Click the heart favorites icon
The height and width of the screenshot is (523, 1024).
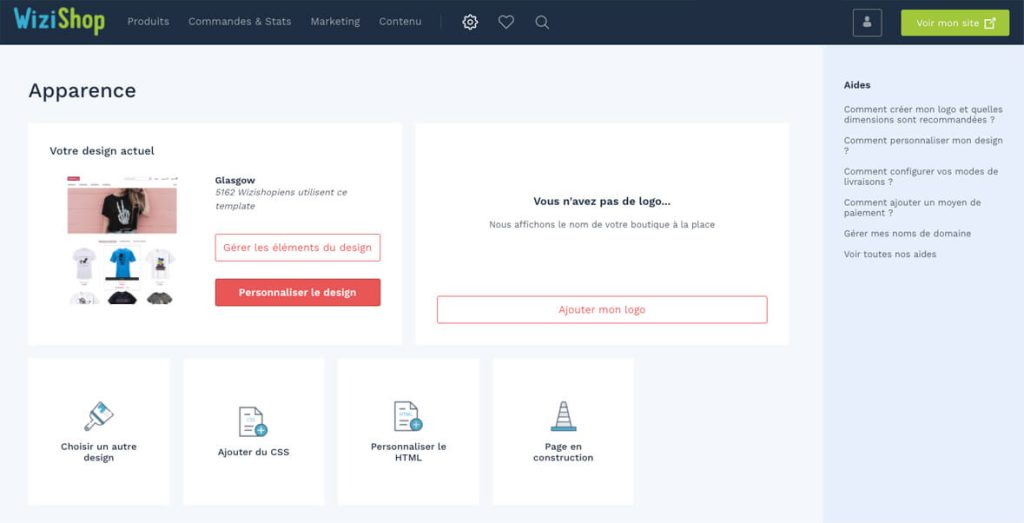[506, 22]
